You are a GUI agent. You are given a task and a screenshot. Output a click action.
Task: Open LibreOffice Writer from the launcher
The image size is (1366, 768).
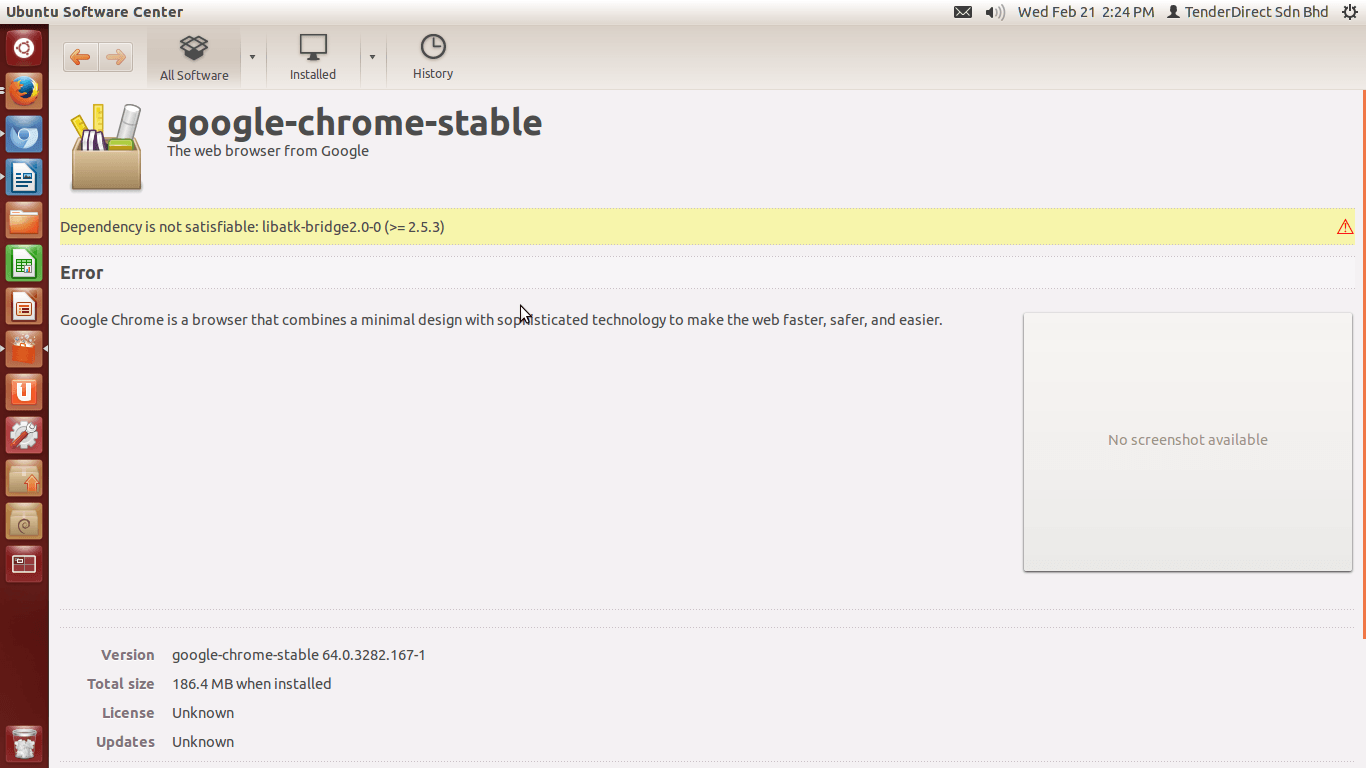(24, 177)
